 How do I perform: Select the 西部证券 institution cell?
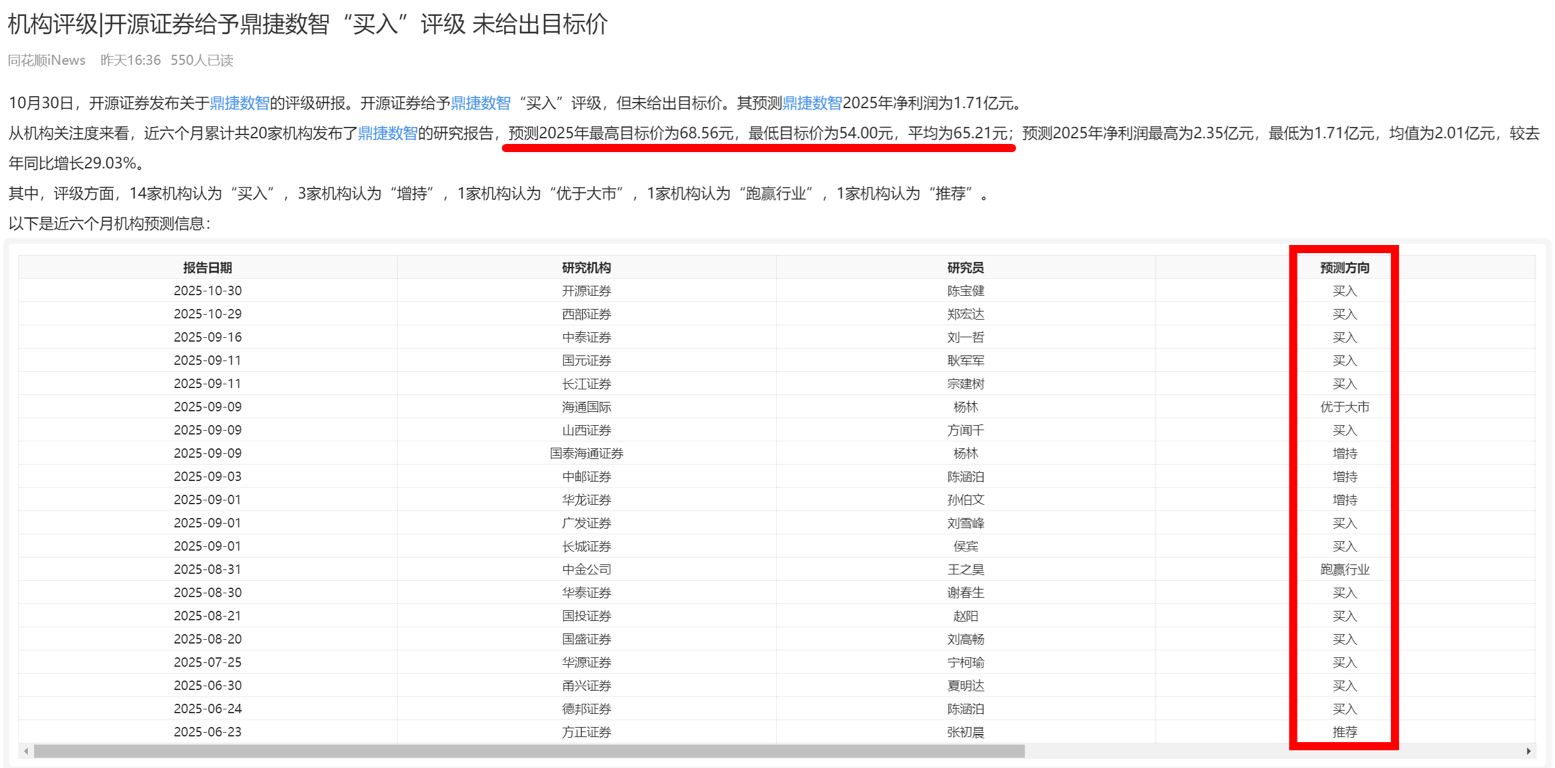pos(587,314)
